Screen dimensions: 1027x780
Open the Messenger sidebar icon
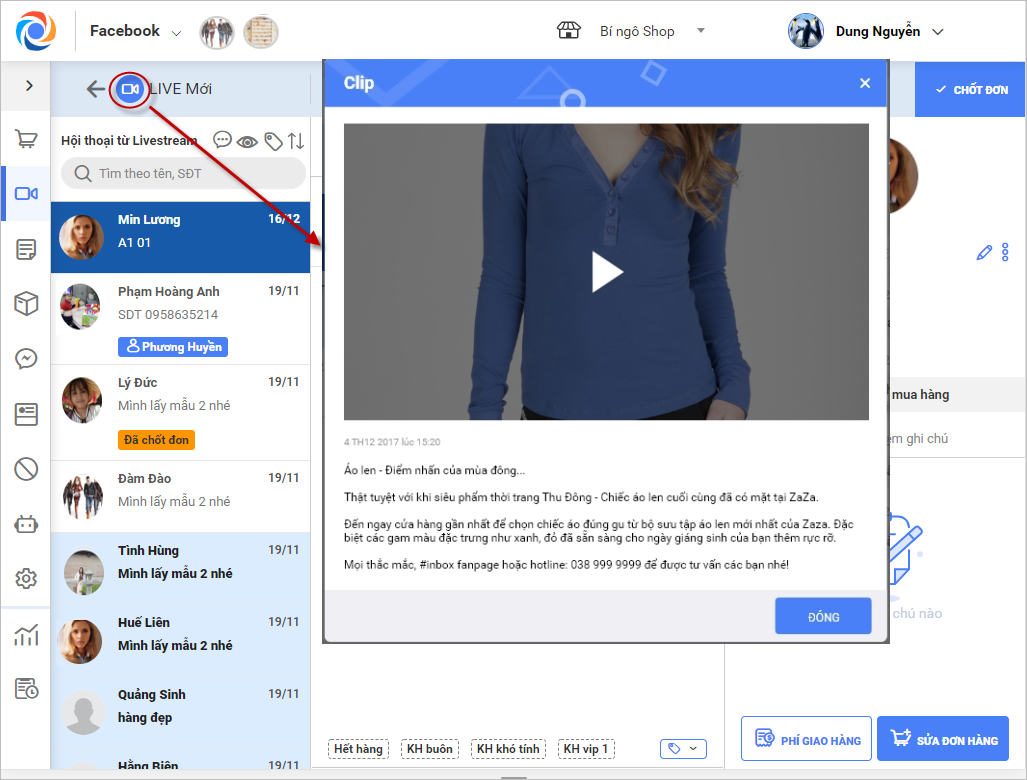click(26, 358)
